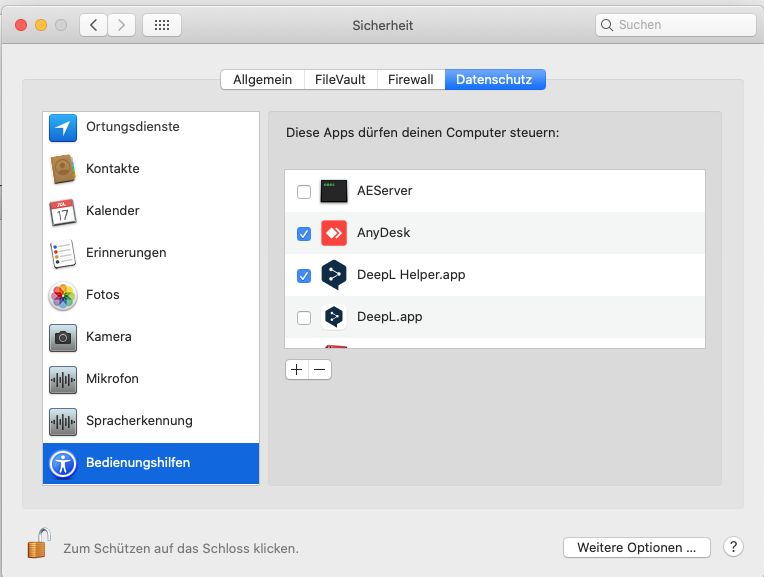Select the Kamera icon in sidebar
This screenshot has height=577, width=764.
[63, 337]
